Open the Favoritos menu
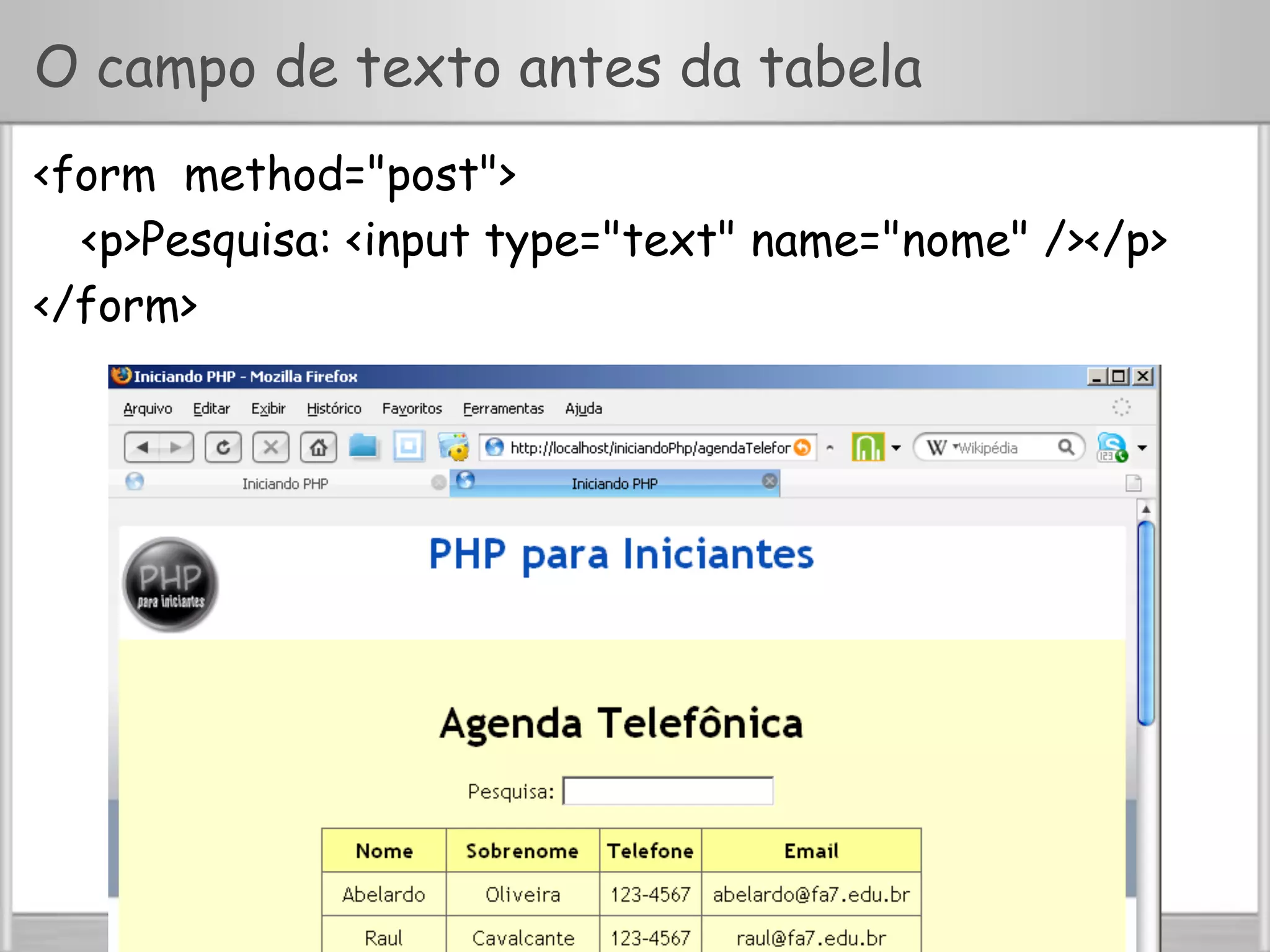 click(x=412, y=408)
